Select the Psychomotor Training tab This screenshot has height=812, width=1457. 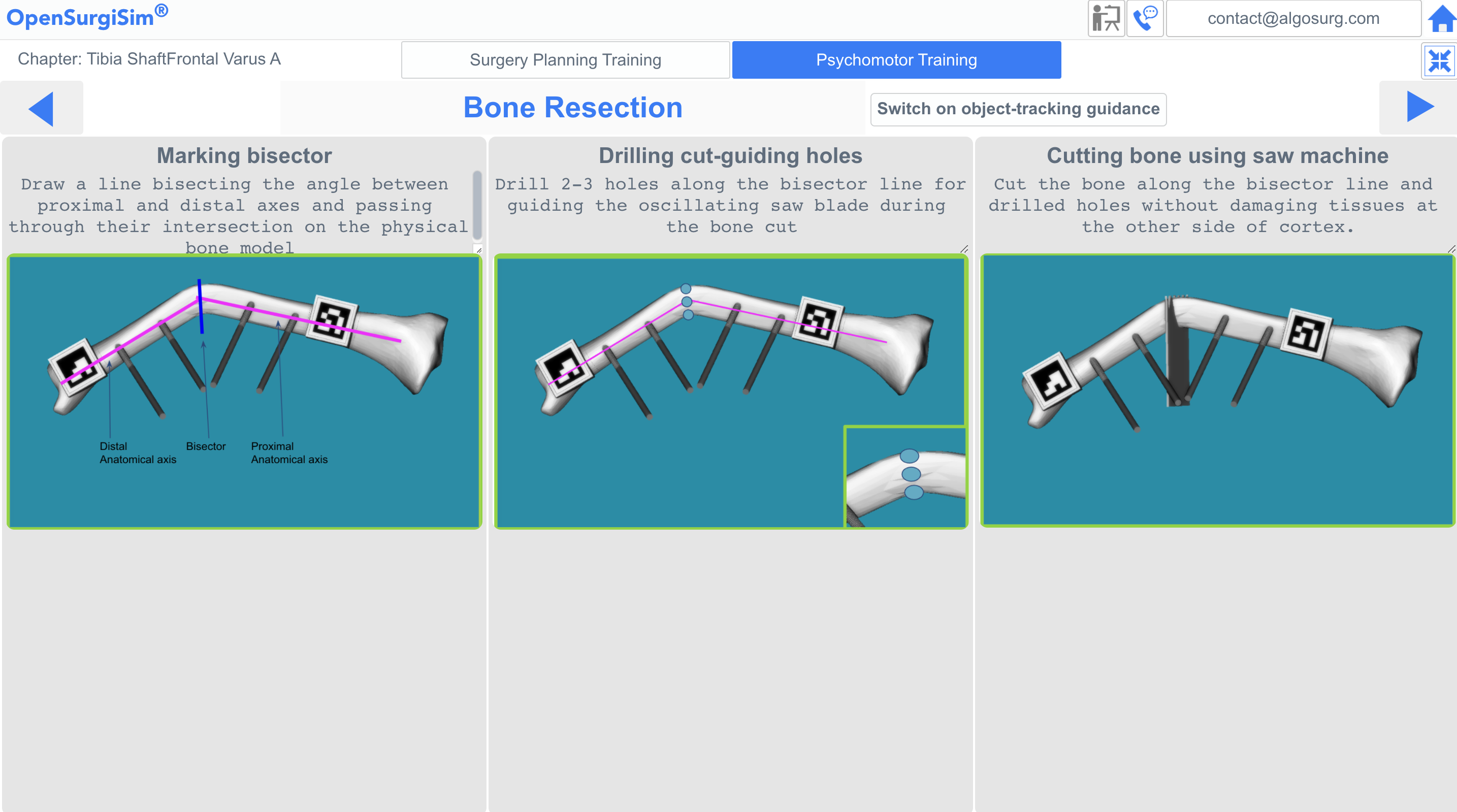click(x=896, y=60)
